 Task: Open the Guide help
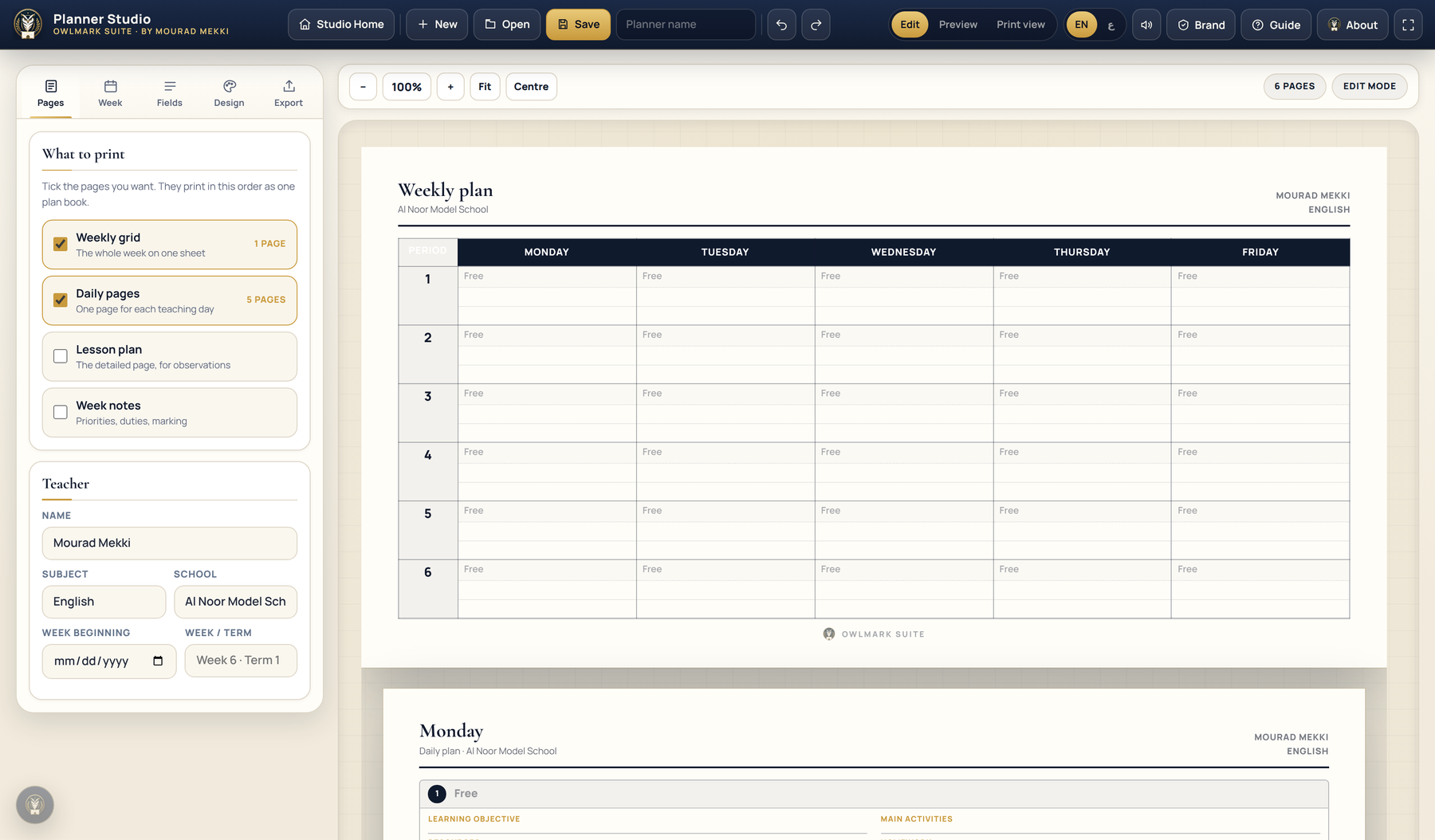tap(1276, 25)
